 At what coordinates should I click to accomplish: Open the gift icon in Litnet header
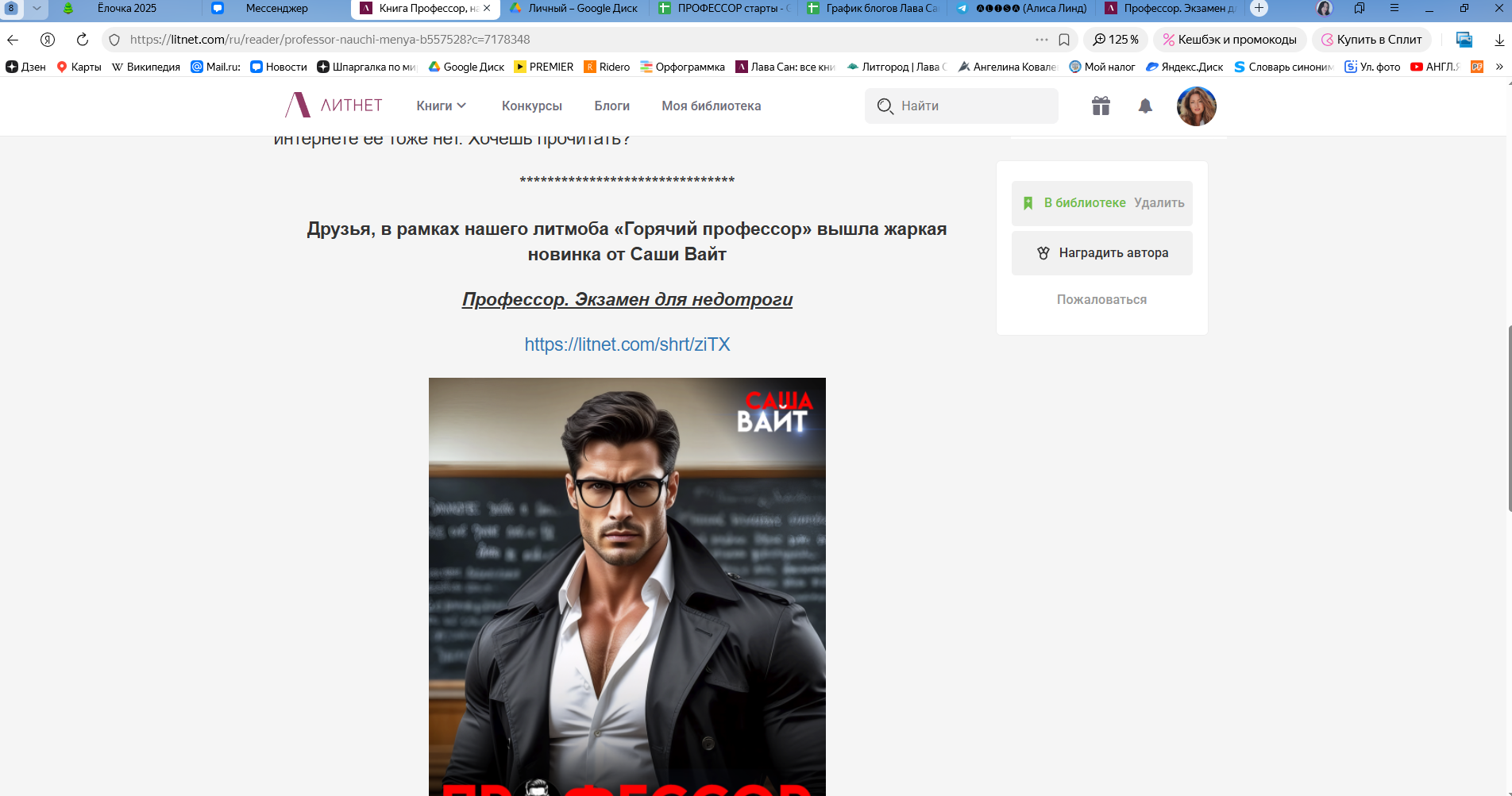[1101, 106]
